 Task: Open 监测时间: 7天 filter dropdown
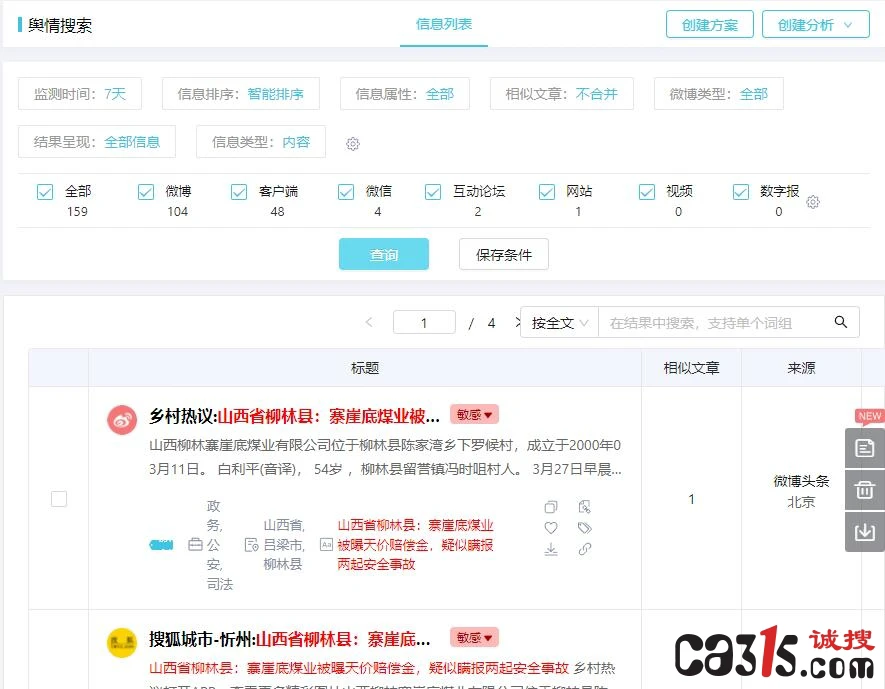click(80, 94)
